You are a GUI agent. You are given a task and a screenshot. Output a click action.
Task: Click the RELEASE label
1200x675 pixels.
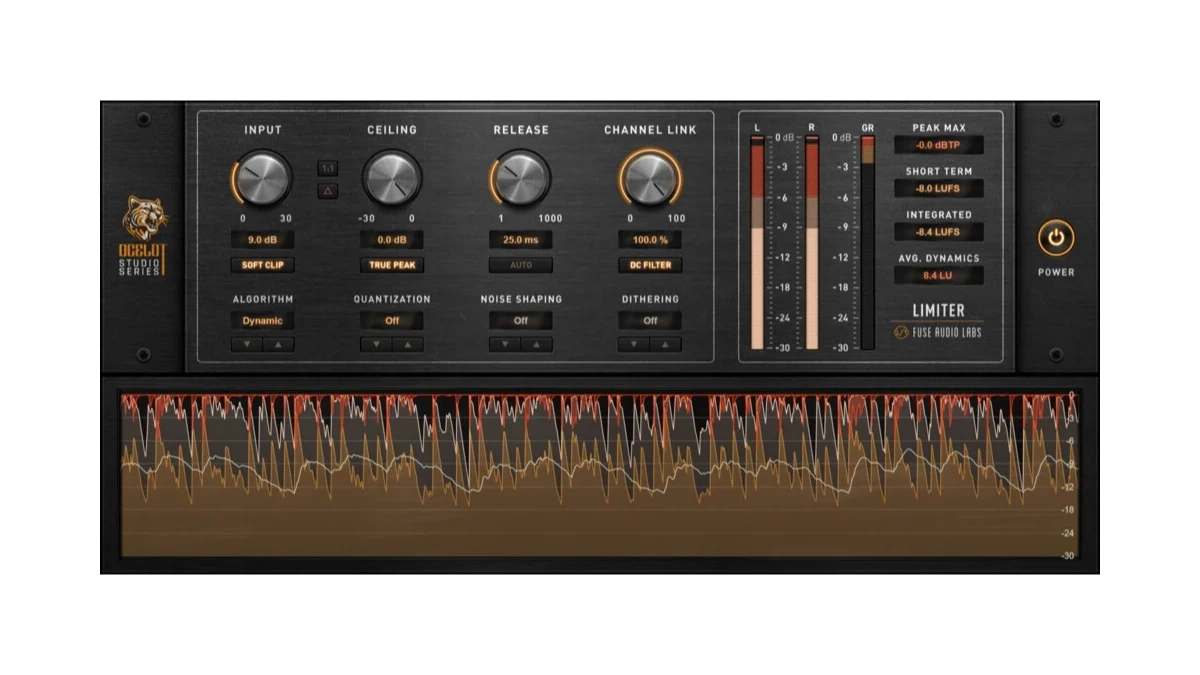pyautogui.click(x=521, y=130)
